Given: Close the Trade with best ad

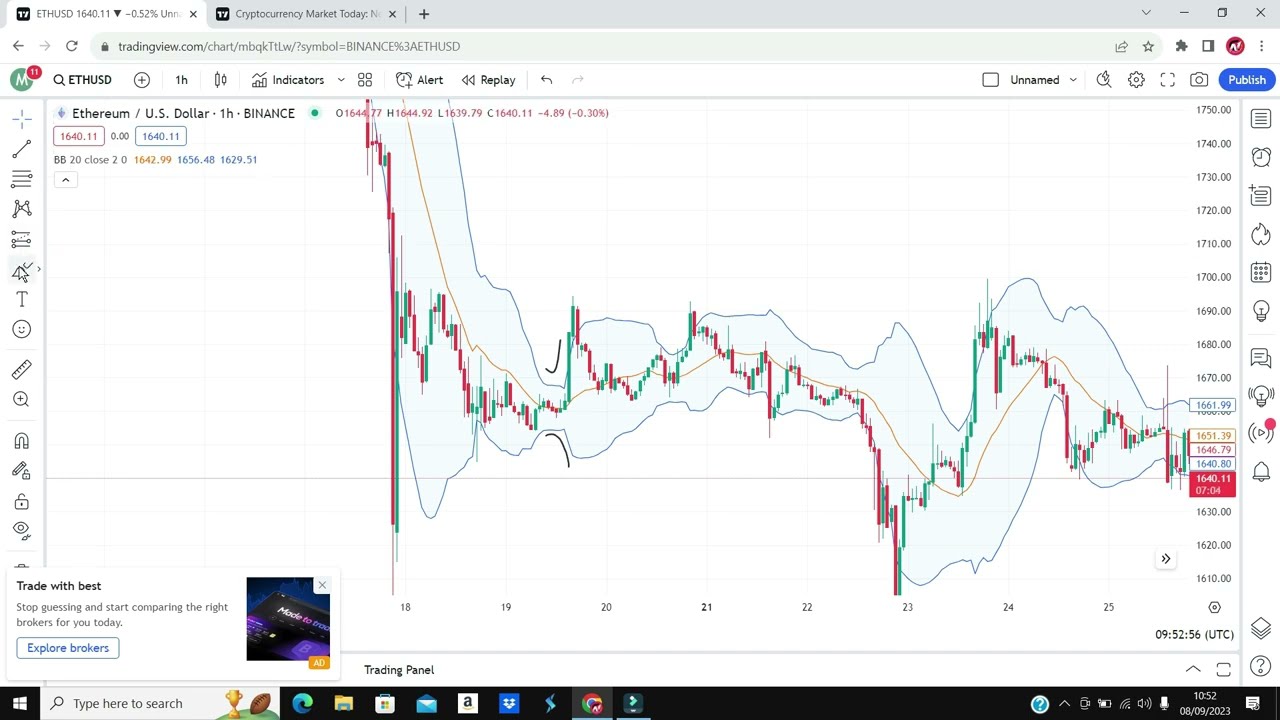Looking at the screenshot, I should pyautogui.click(x=322, y=585).
